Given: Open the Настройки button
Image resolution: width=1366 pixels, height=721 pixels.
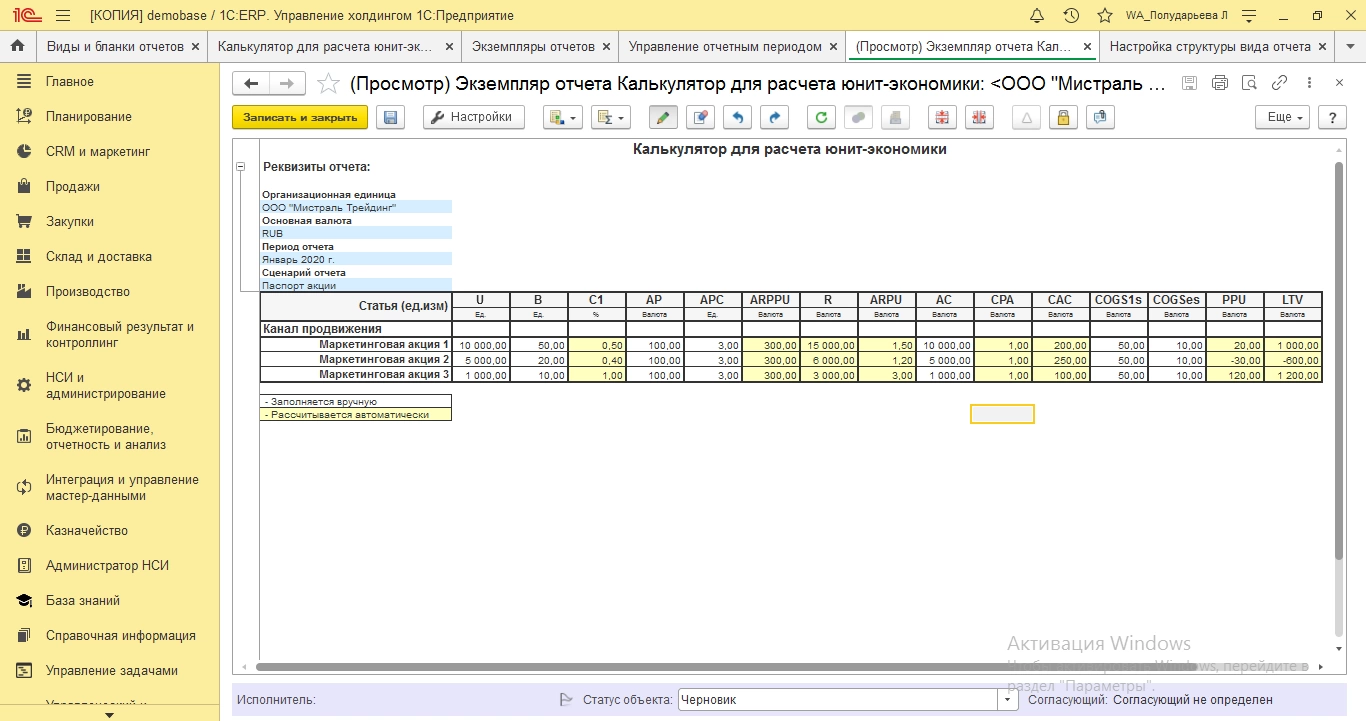Looking at the screenshot, I should pyautogui.click(x=473, y=118).
